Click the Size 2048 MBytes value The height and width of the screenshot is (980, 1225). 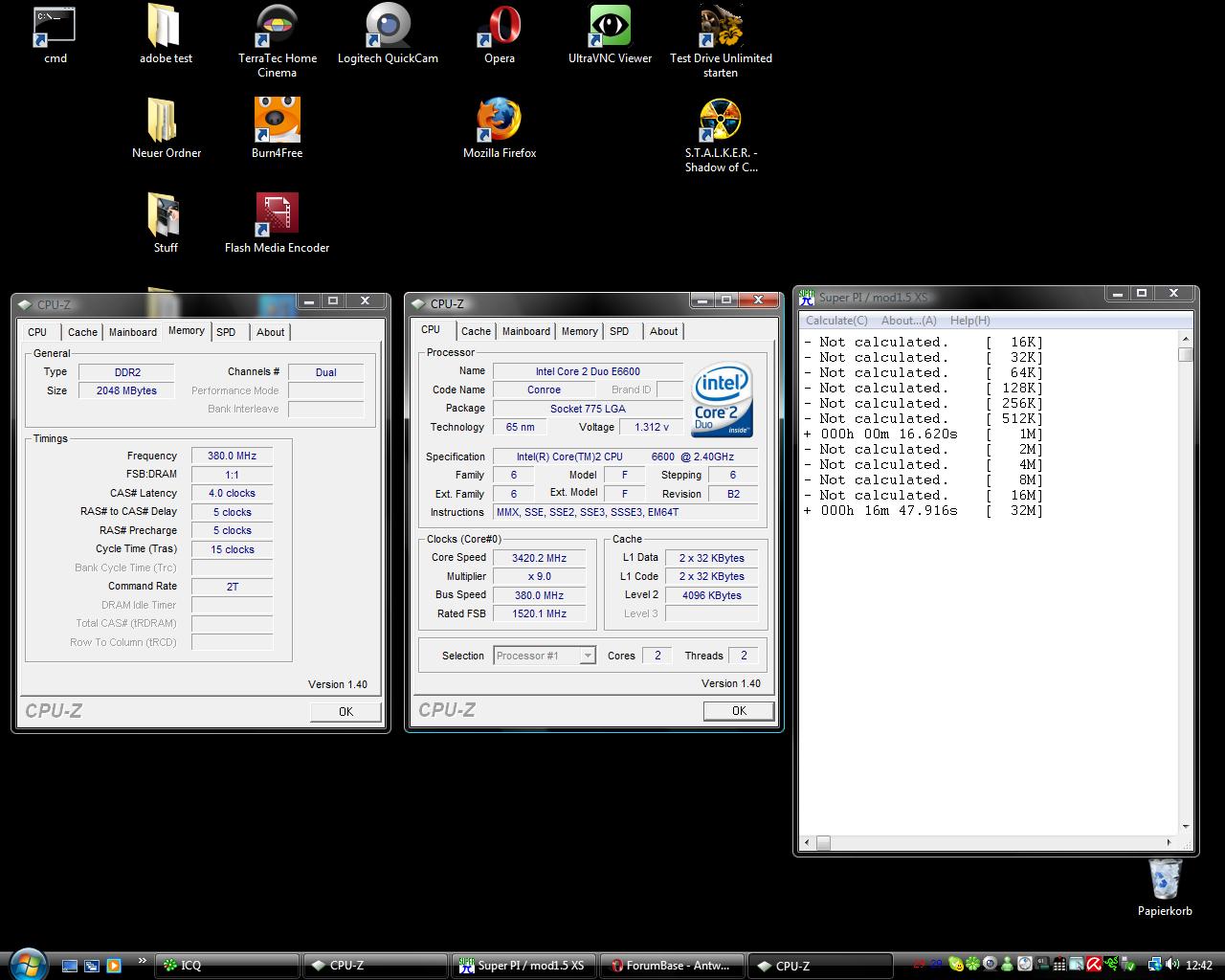coord(126,390)
